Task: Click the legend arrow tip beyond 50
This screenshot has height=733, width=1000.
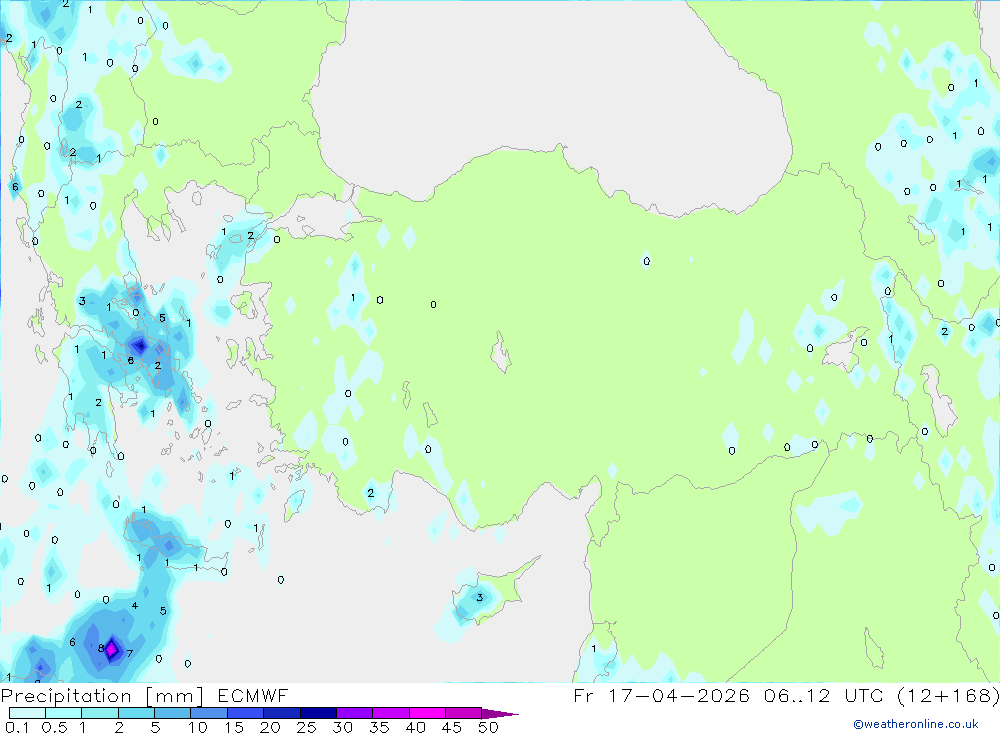Action: (500, 713)
